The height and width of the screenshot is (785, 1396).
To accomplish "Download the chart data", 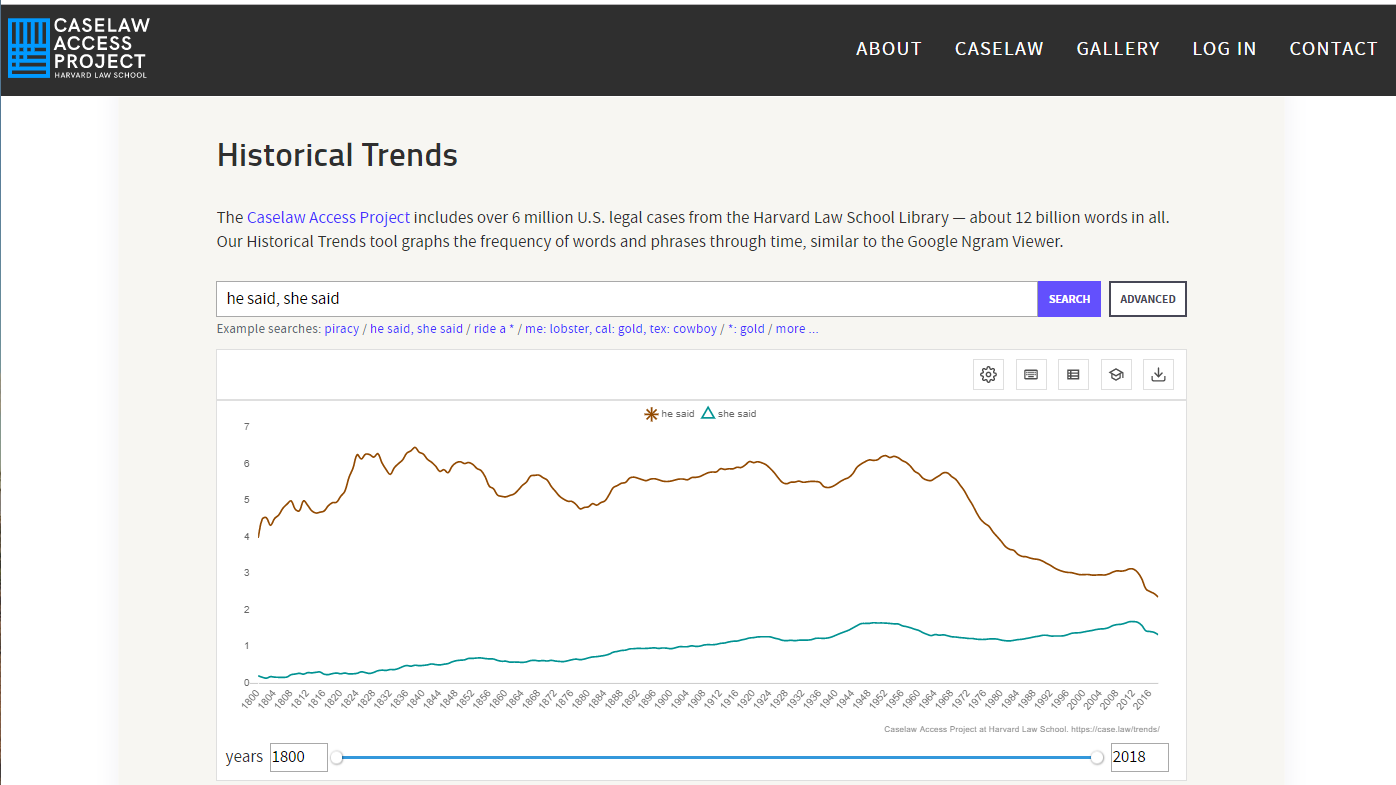I will tap(1158, 373).
